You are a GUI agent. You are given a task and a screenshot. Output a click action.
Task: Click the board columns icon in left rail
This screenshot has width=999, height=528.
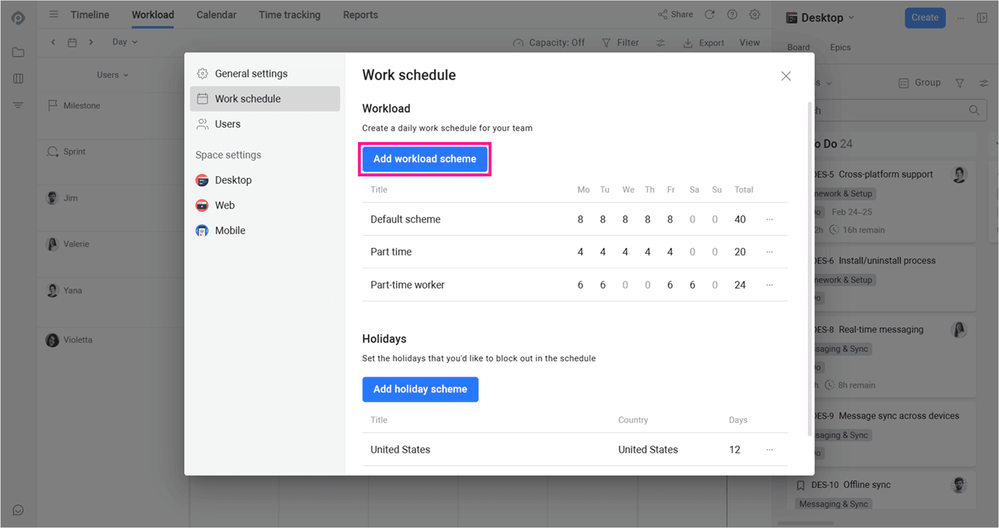click(x=18, y=78)
